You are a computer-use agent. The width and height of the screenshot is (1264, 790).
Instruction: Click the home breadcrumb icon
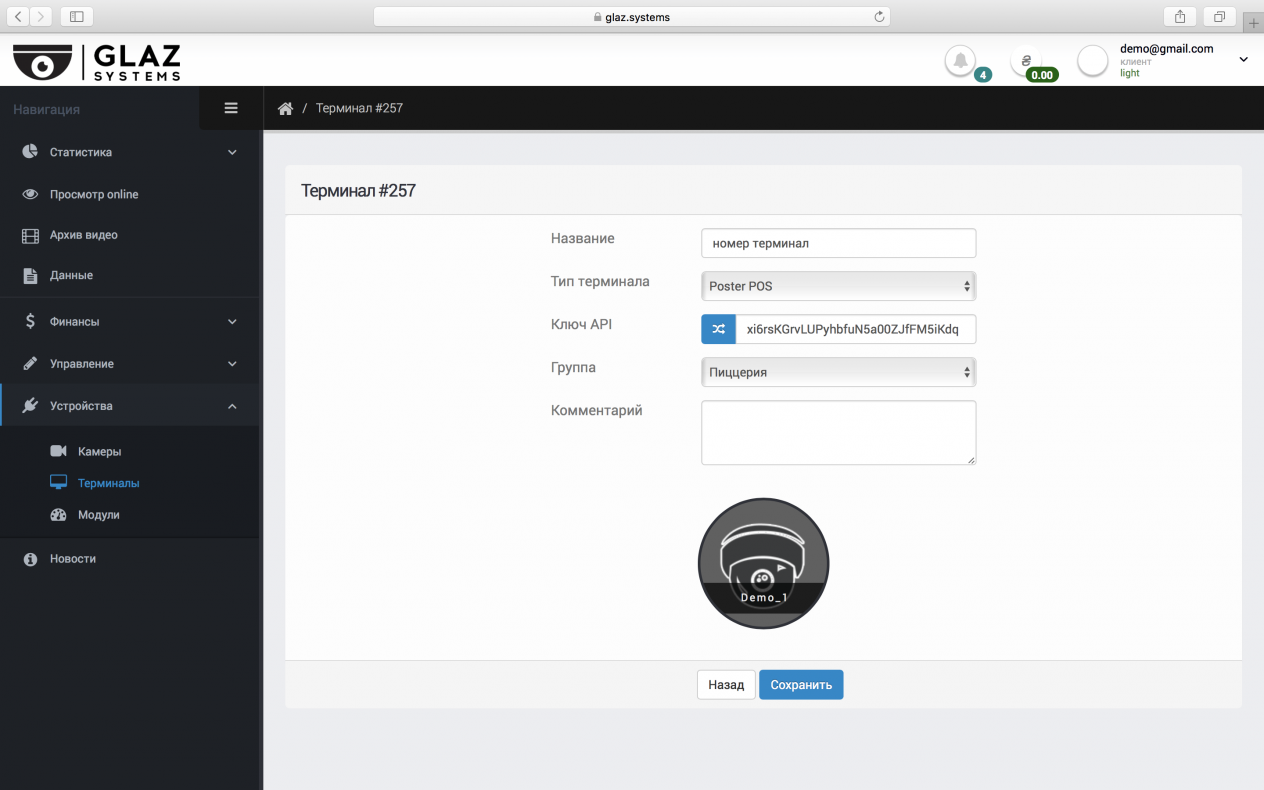[285, 108]
